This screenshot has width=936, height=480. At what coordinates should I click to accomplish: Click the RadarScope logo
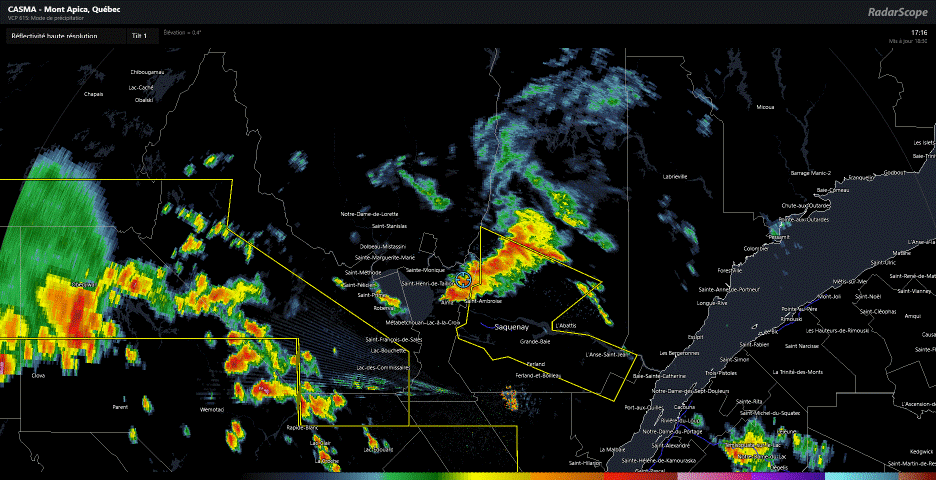pyautogui.click(x=894, y=11)
